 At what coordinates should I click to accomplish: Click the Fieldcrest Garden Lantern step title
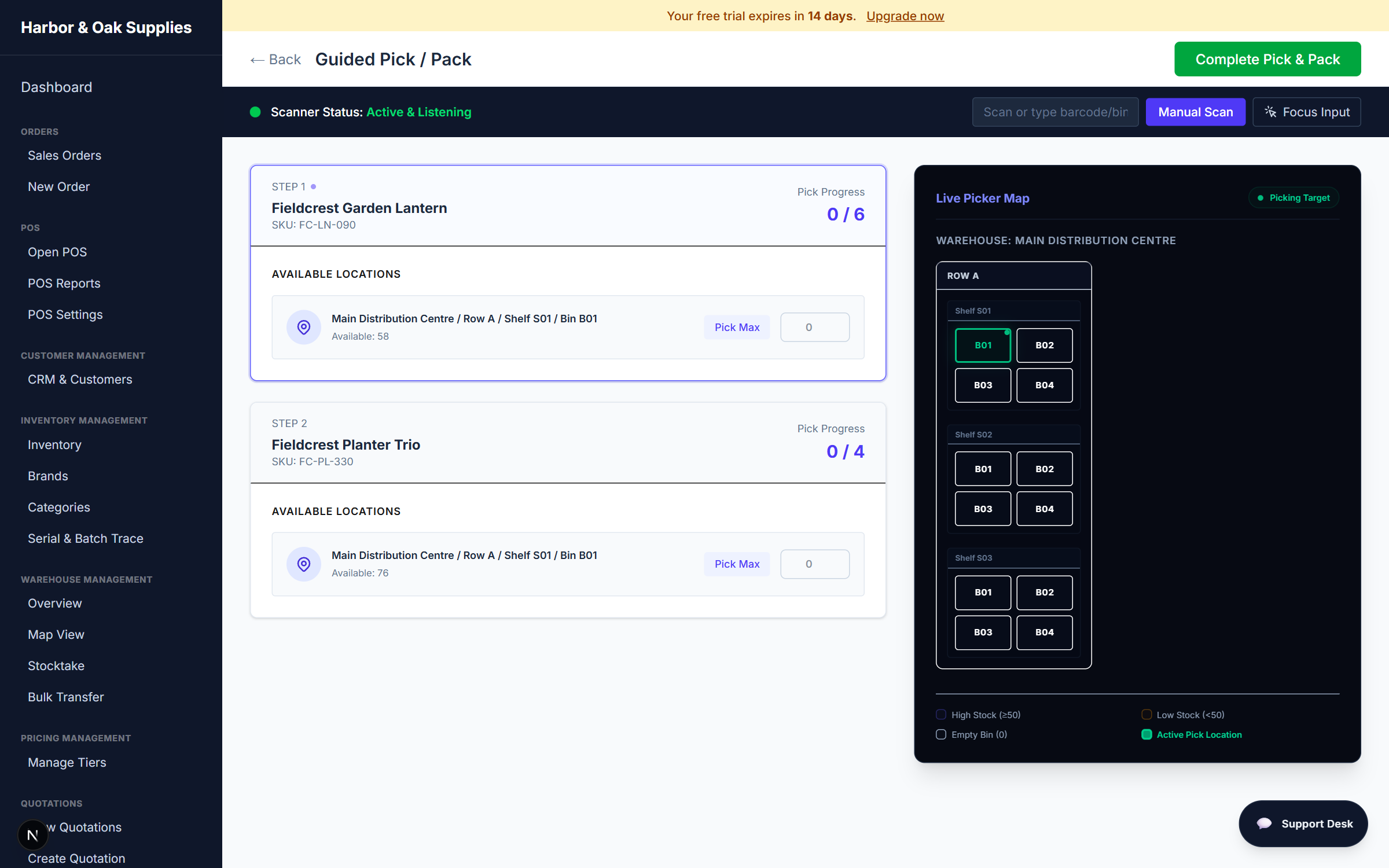point(359,208)
